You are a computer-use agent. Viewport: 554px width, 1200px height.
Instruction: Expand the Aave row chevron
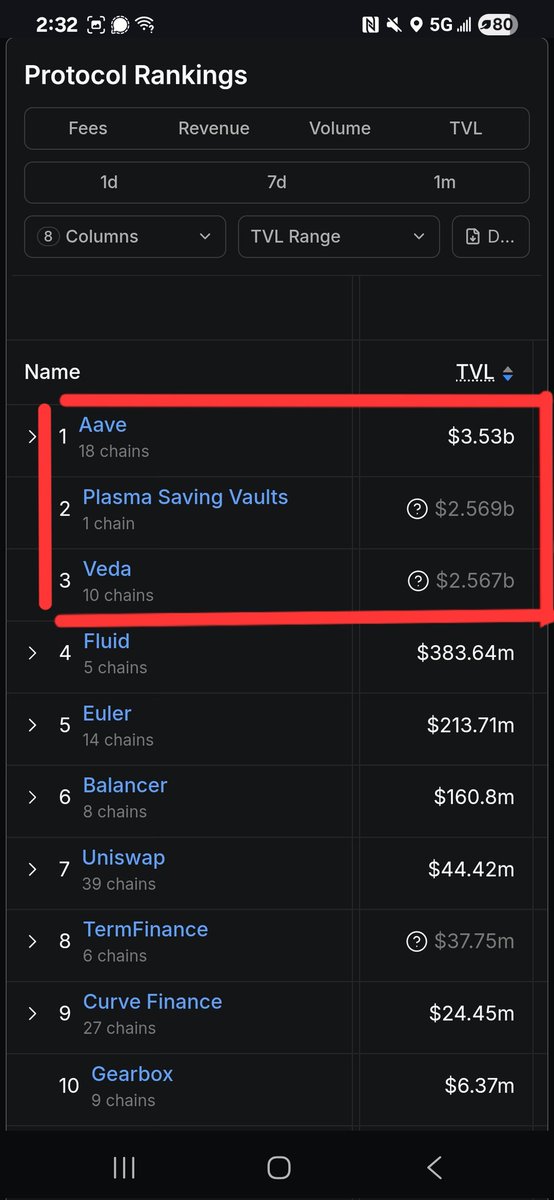click(x=32, y=437)
